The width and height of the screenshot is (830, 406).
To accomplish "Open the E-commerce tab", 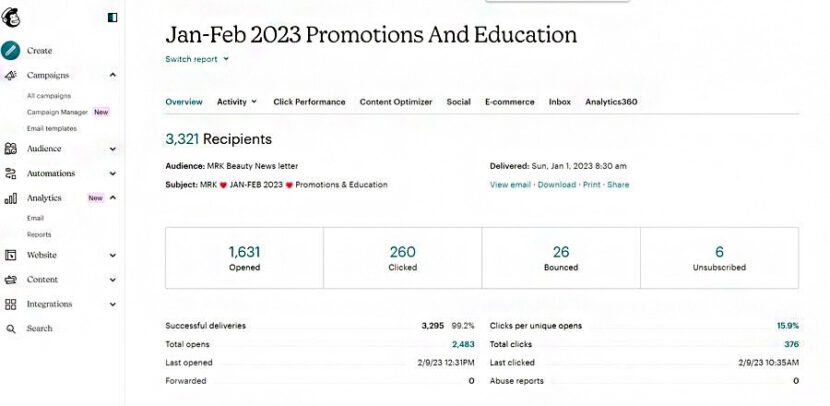I will (510, 102).
